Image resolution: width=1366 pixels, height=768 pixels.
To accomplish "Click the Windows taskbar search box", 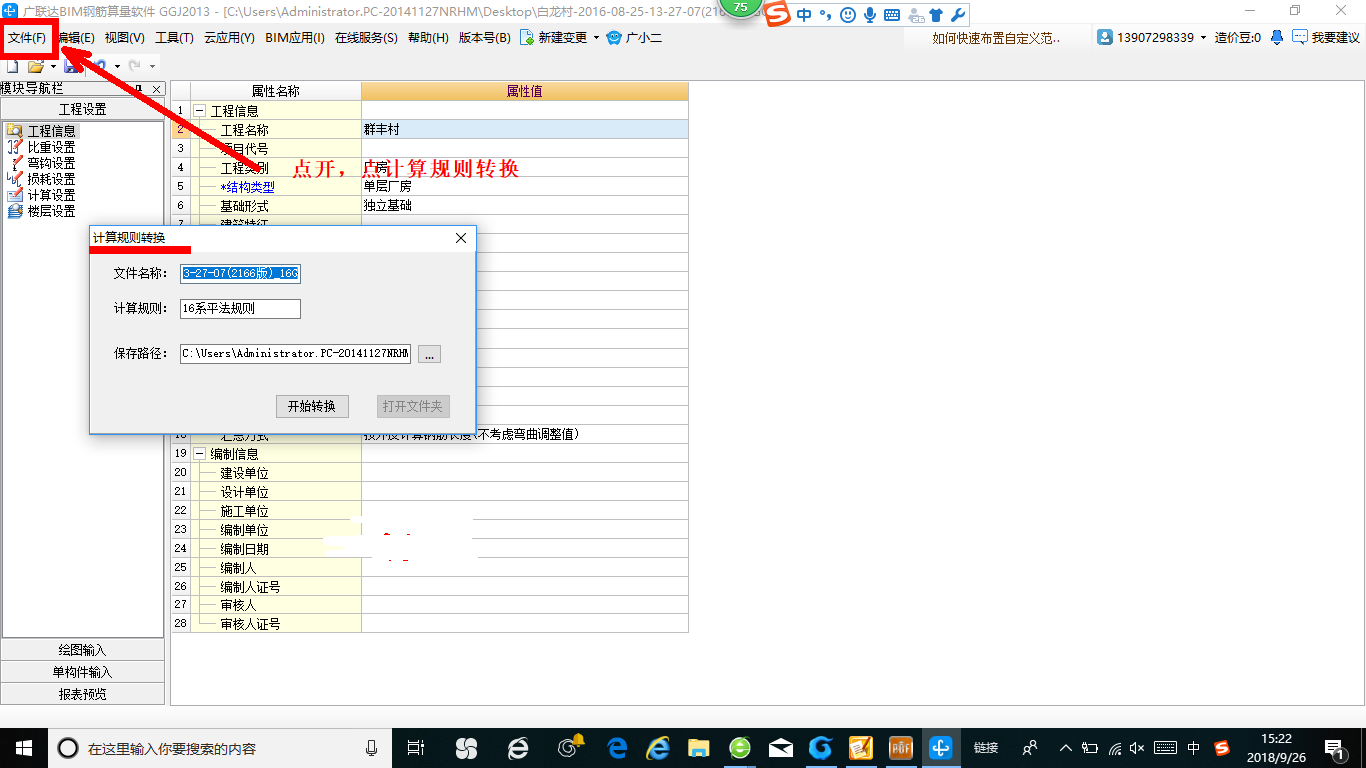I will pyautogui.click(x=220, y=748).
